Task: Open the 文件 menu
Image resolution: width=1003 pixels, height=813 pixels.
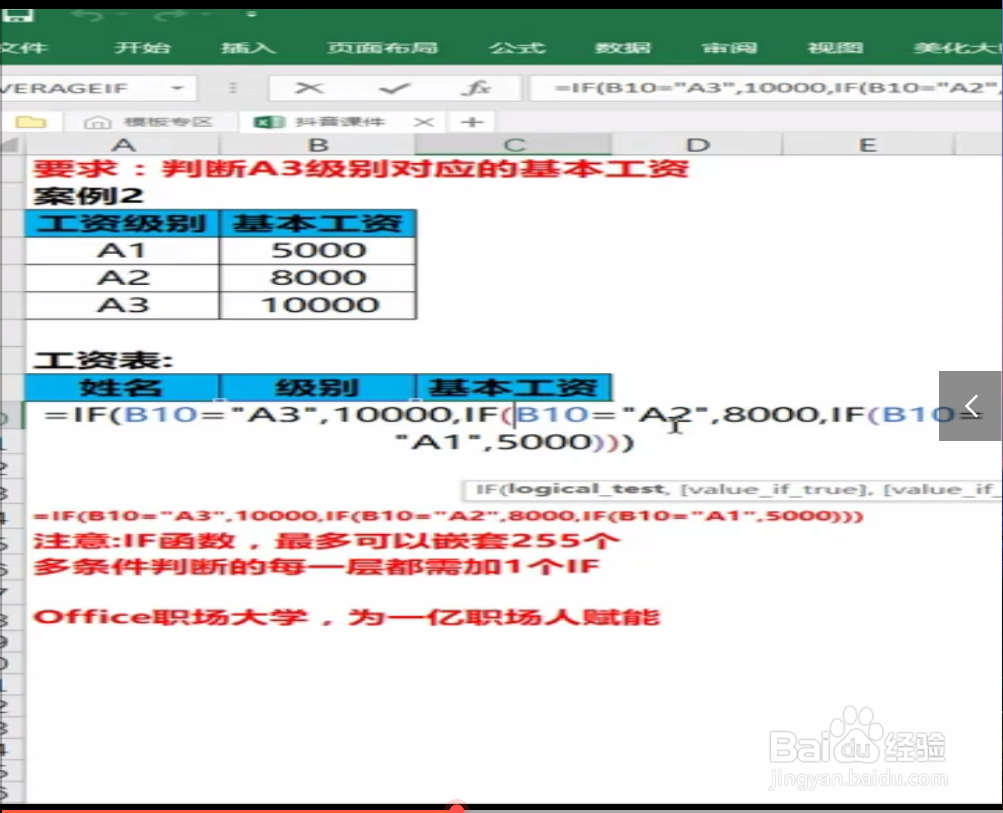Action: pos(24,47)
